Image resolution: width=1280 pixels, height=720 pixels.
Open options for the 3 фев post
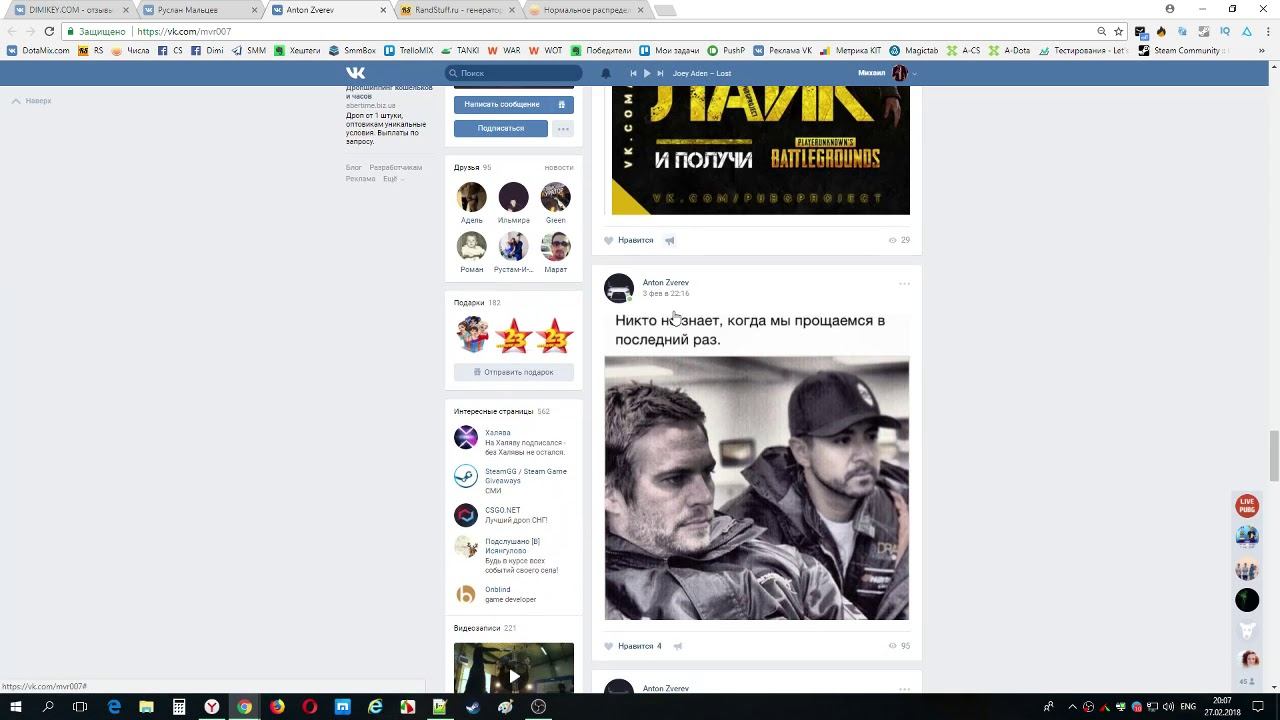pyautogui.click(x=904, y=283)
